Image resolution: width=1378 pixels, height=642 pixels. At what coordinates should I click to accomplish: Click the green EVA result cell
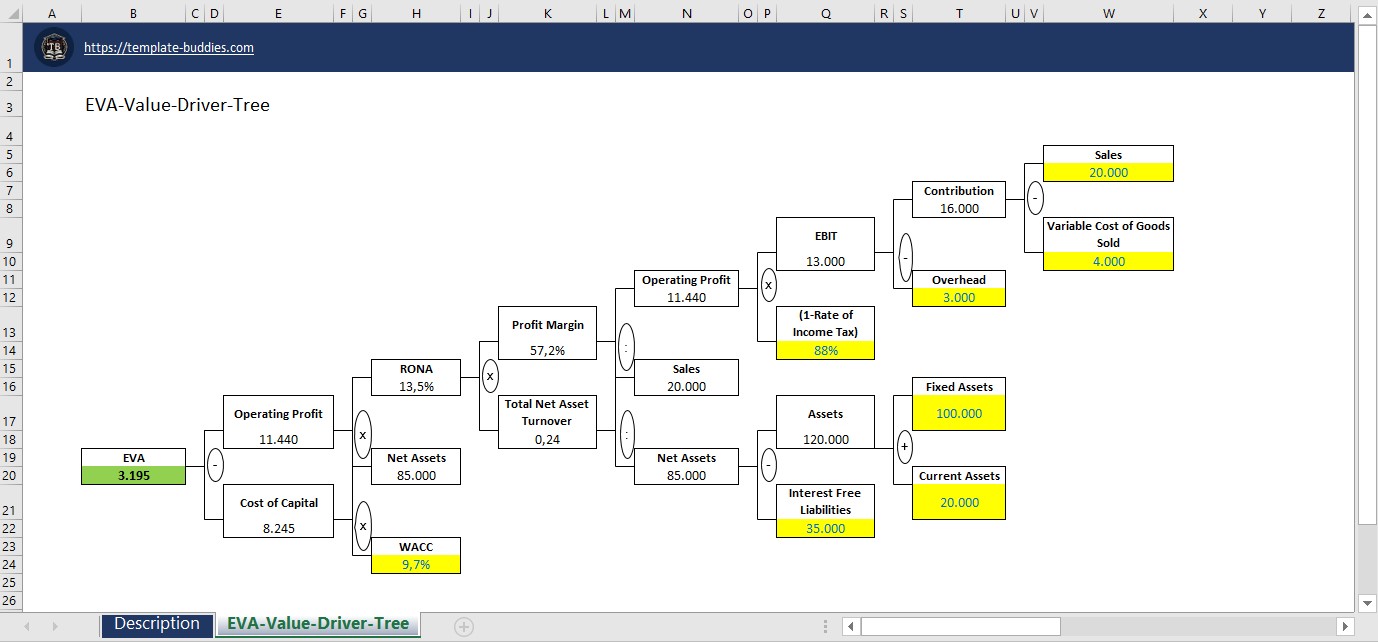coord(134,475)
